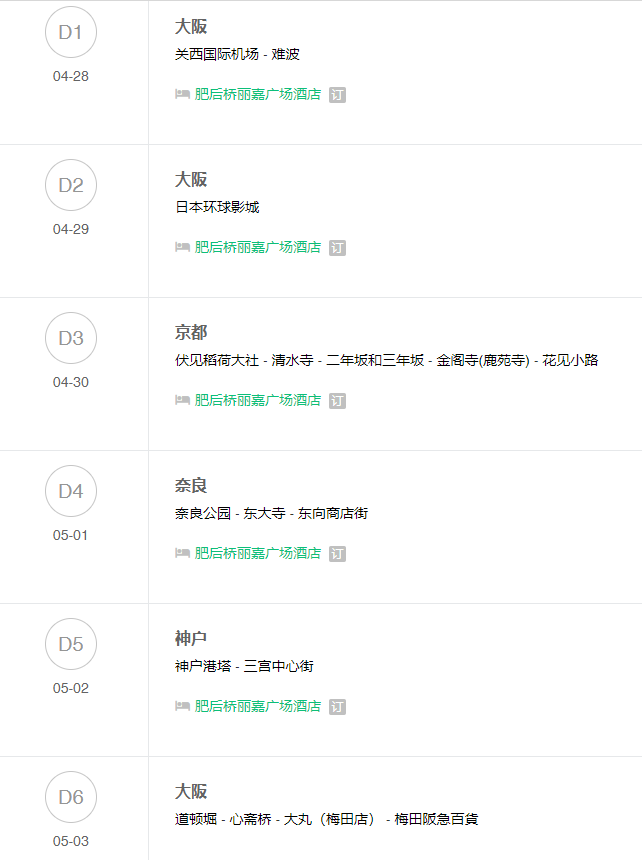Open the hotel link under 日本环球影城

[258, 248]
